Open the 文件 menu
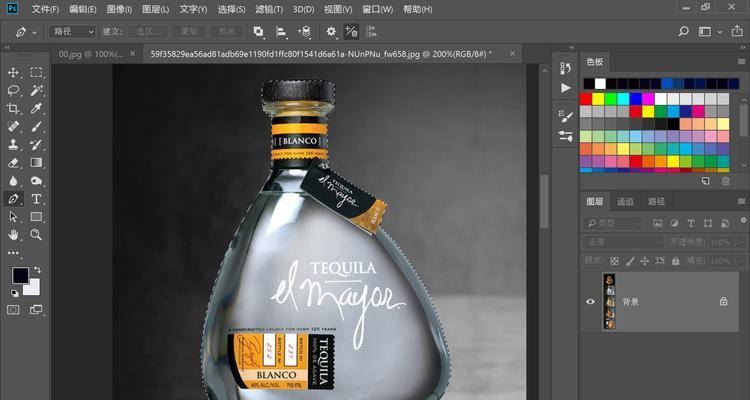 point(45,9)
